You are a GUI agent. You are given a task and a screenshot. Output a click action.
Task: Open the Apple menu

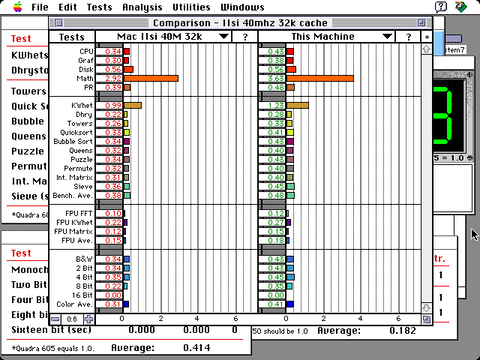point(18,7)
